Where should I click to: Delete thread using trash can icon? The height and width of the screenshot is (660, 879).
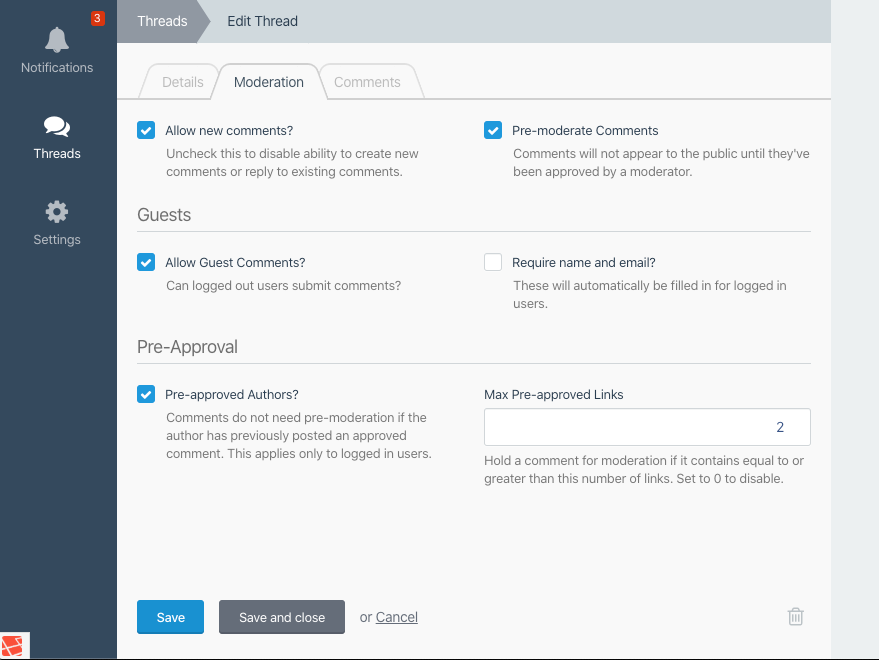[795, 617]
